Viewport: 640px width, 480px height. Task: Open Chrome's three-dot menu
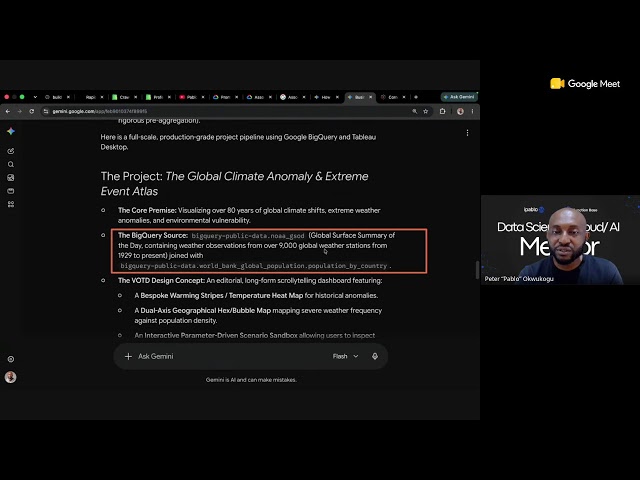click(472, 111)
